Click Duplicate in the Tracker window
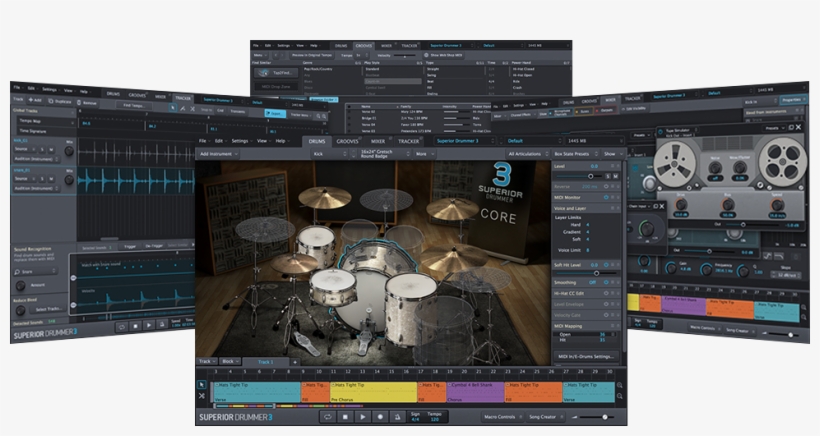This screenshot has width=820, height=436. click(60, 101)
